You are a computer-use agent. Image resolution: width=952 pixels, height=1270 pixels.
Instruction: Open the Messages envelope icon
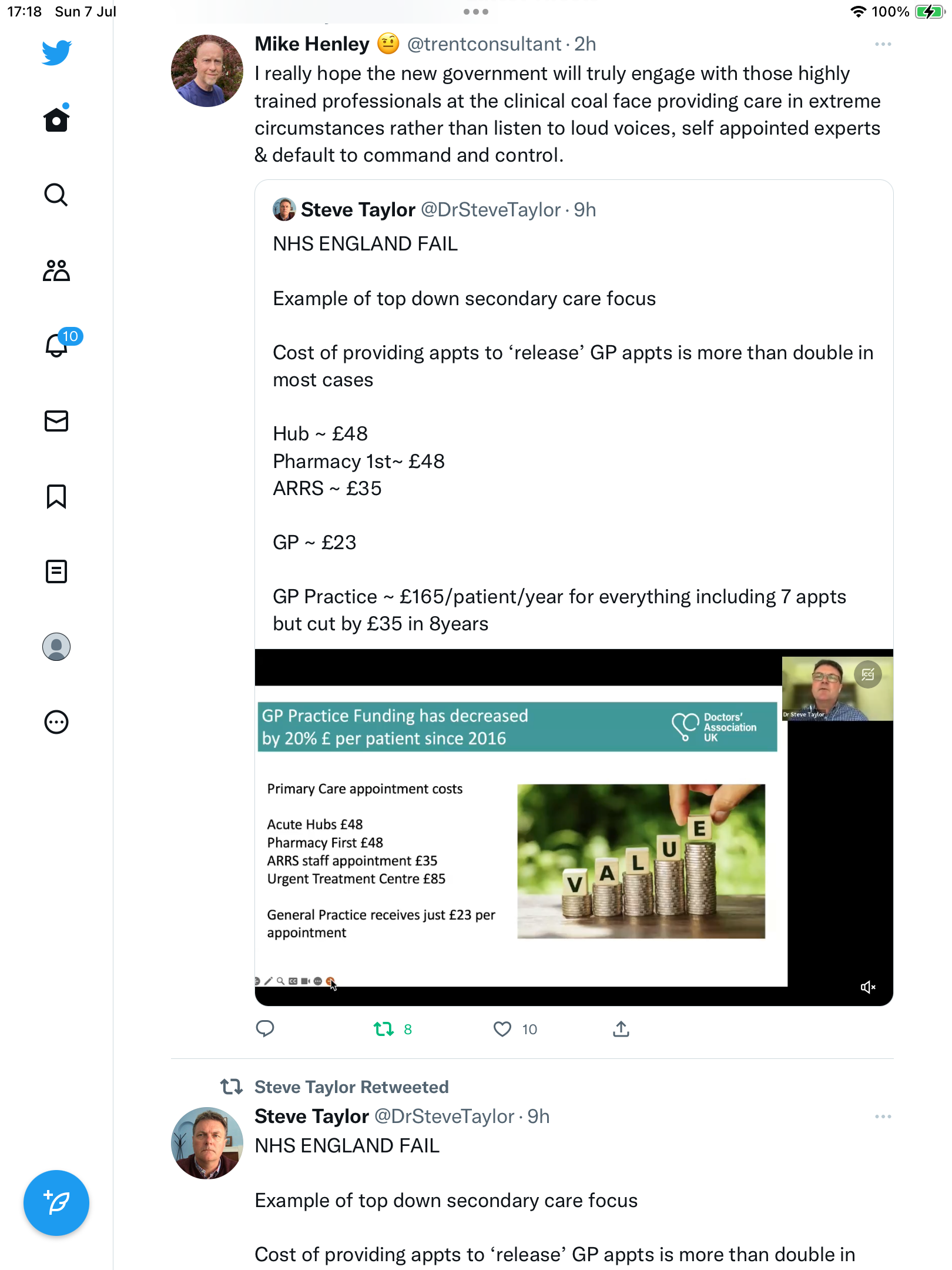[x=56, y=421]
